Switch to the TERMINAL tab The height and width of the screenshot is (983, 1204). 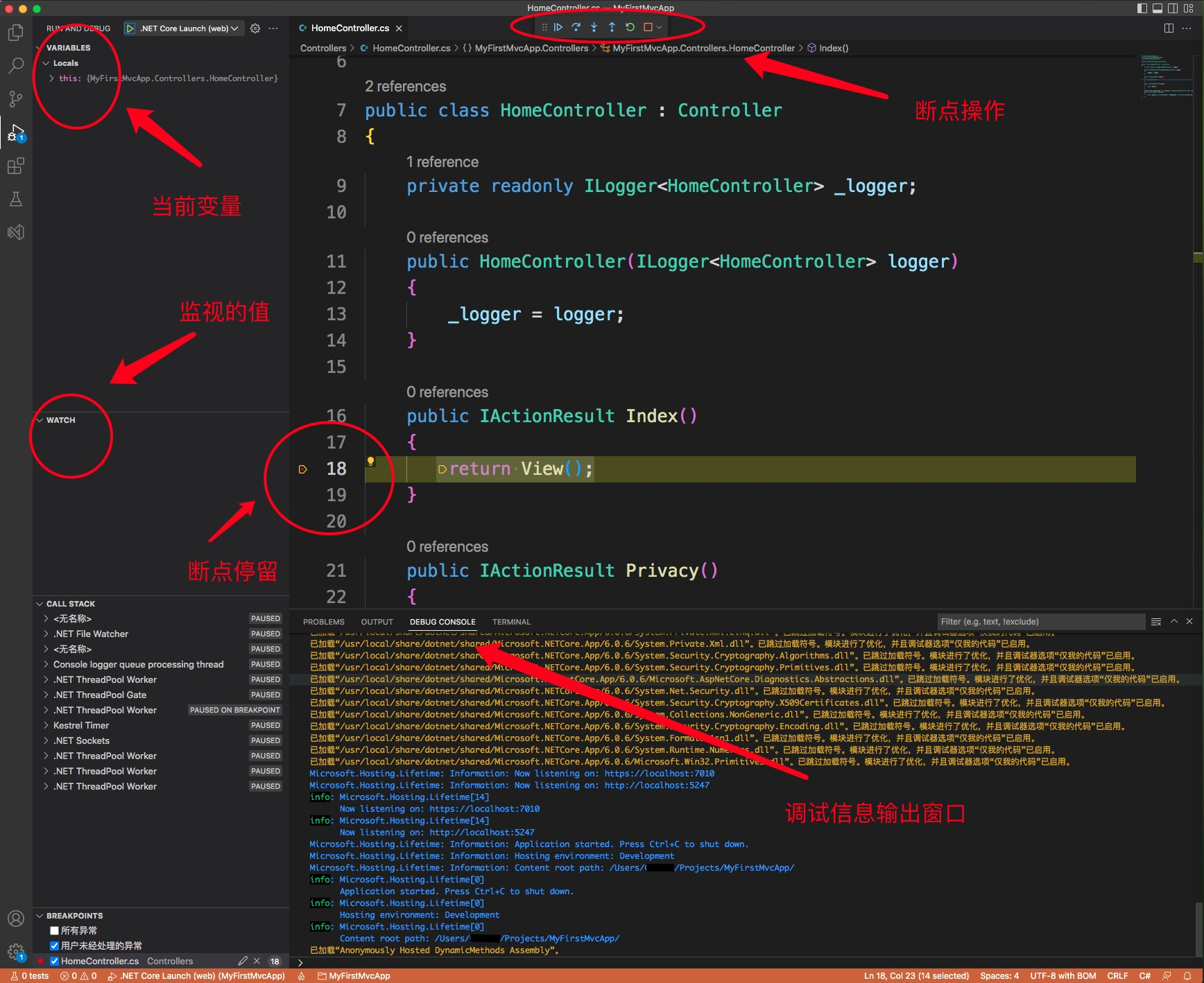coord(511,622)
